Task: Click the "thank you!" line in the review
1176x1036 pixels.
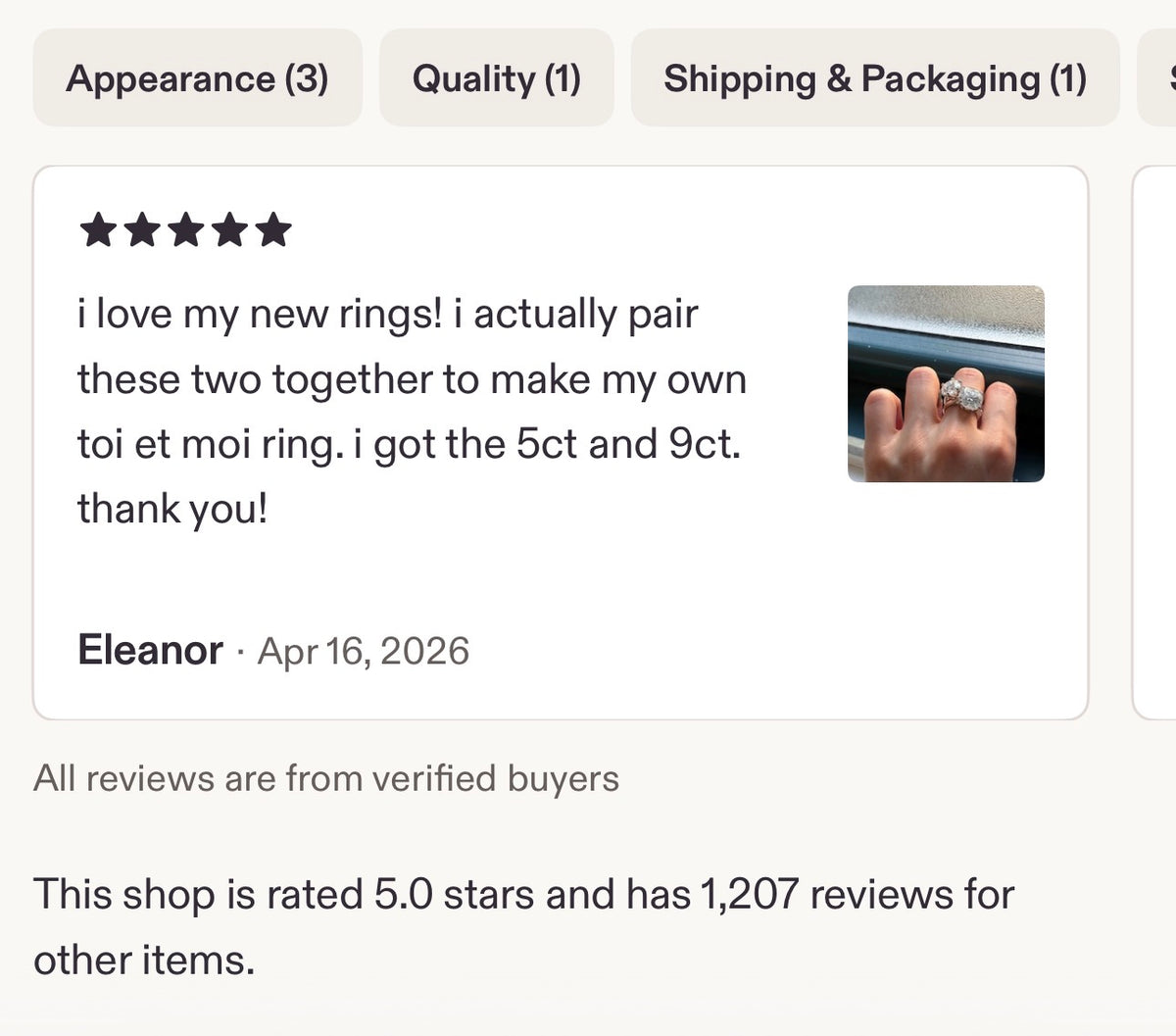Action: coord(172,510)
